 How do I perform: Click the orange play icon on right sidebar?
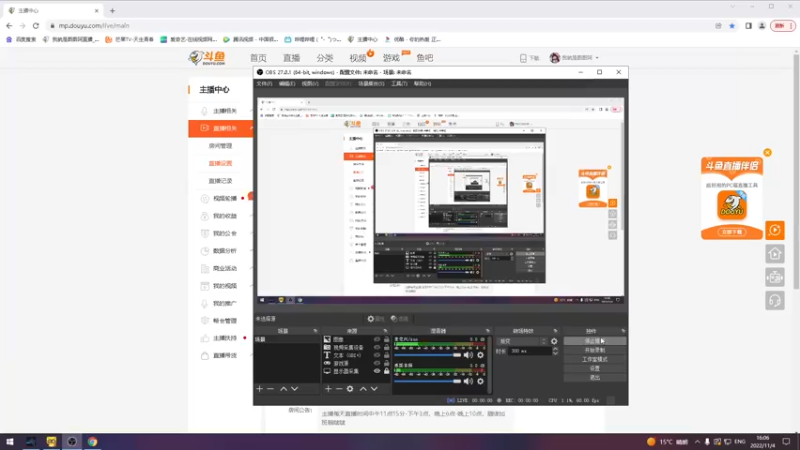pyautogui.click(x=774, y=230)
